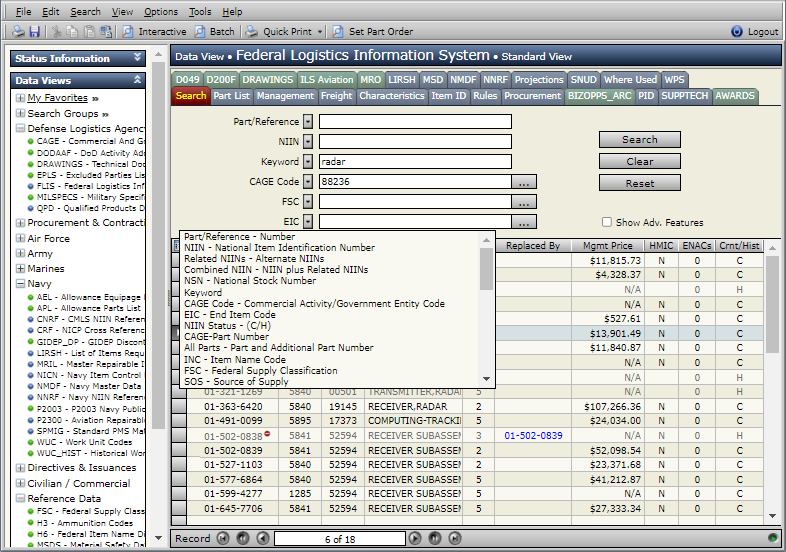Viewport: 786px width, 552px height.
Task: Click the Reset button
Action: [x=640, y=183]
